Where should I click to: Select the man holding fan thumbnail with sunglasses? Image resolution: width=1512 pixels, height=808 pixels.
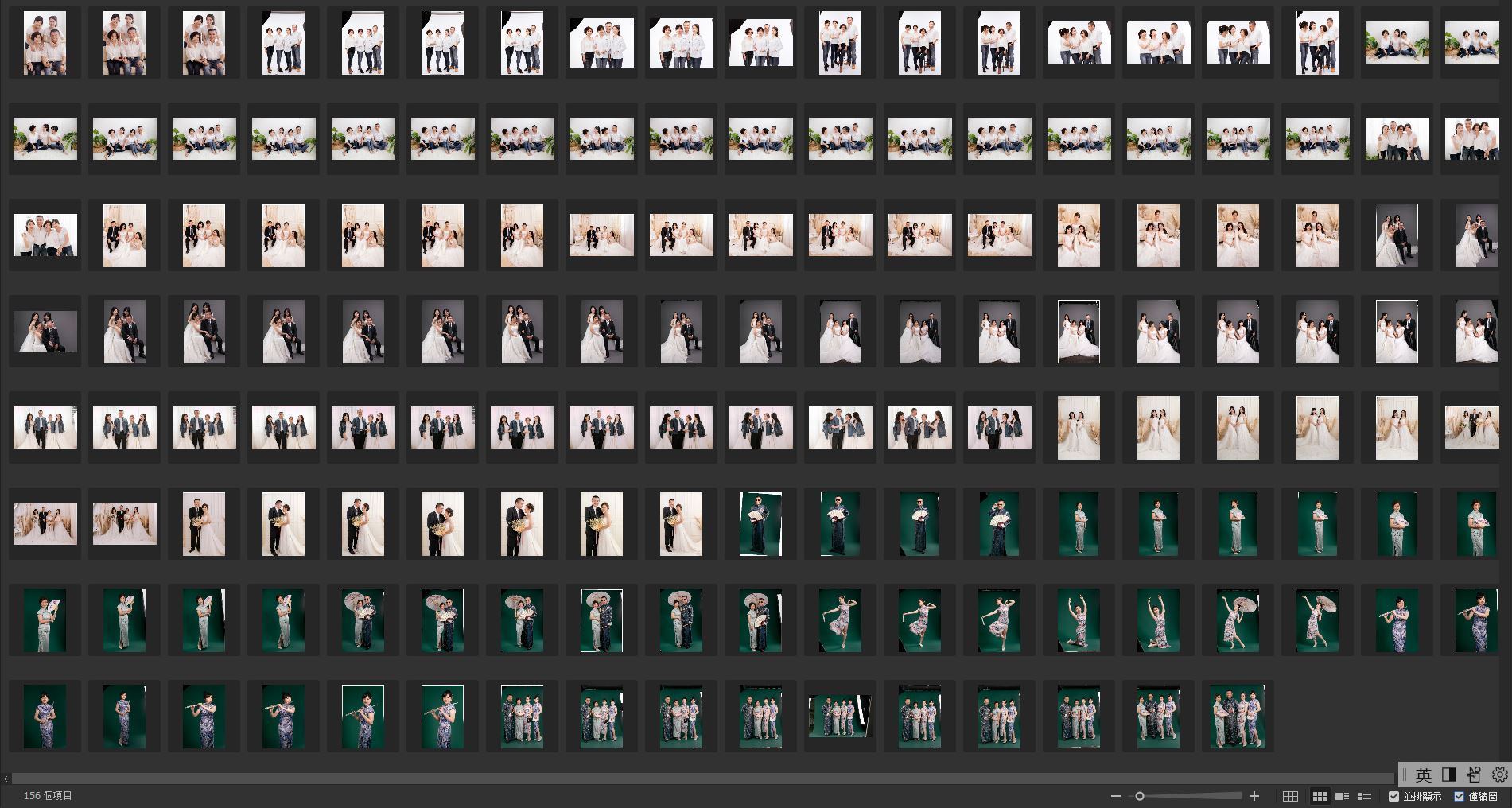(x=760, y=524)
